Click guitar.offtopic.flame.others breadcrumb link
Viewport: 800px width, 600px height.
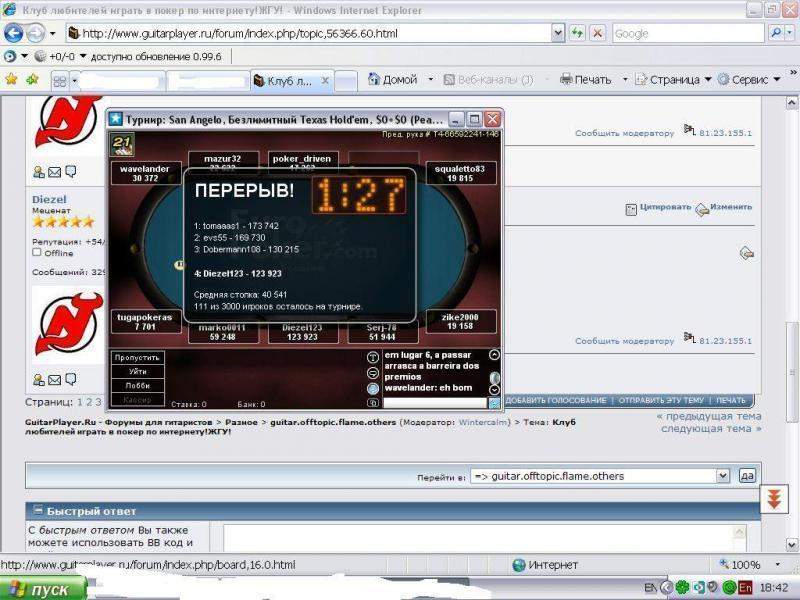[333, 422]
